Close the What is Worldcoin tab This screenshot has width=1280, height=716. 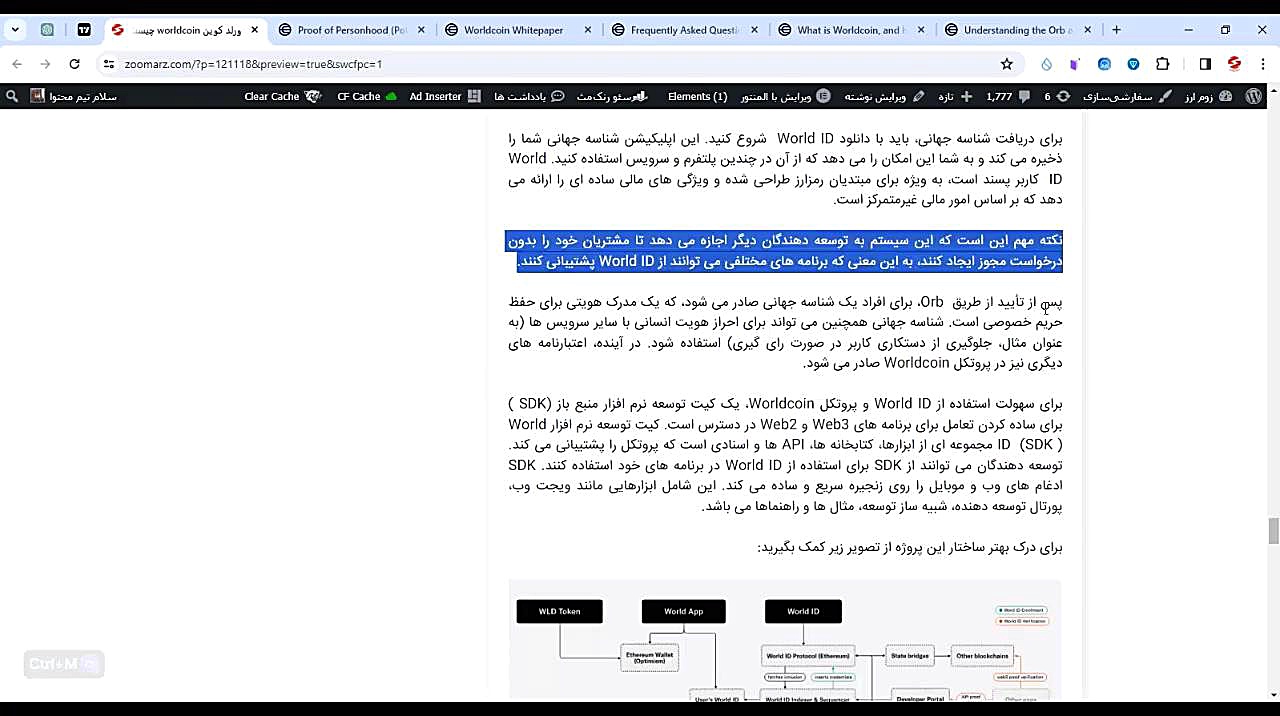[920, 30]
